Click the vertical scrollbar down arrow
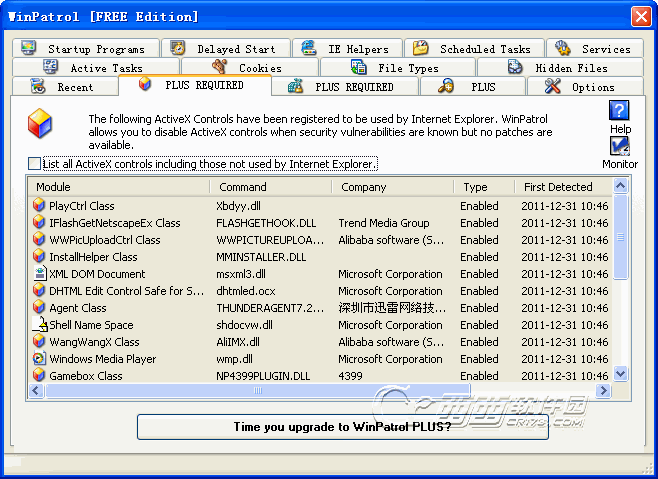Screen dimensions: 658x479 coord(620,373)
